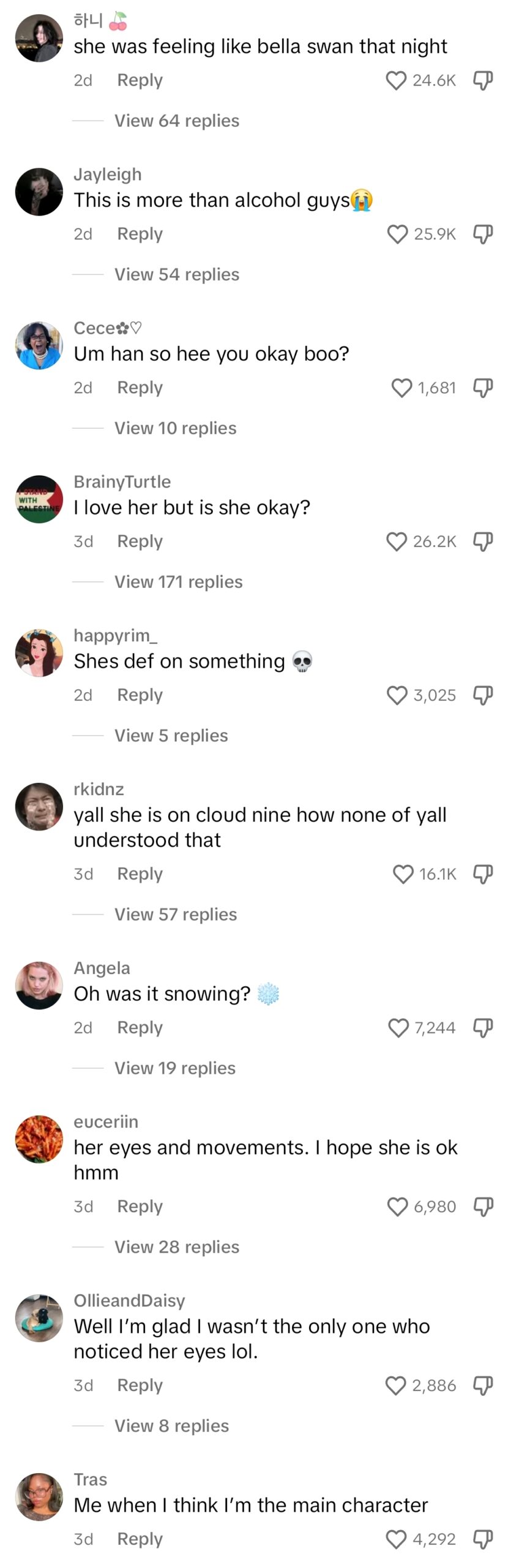
Task: Dislike rkidnz's cloud nine comment
Action: [482, 874]
